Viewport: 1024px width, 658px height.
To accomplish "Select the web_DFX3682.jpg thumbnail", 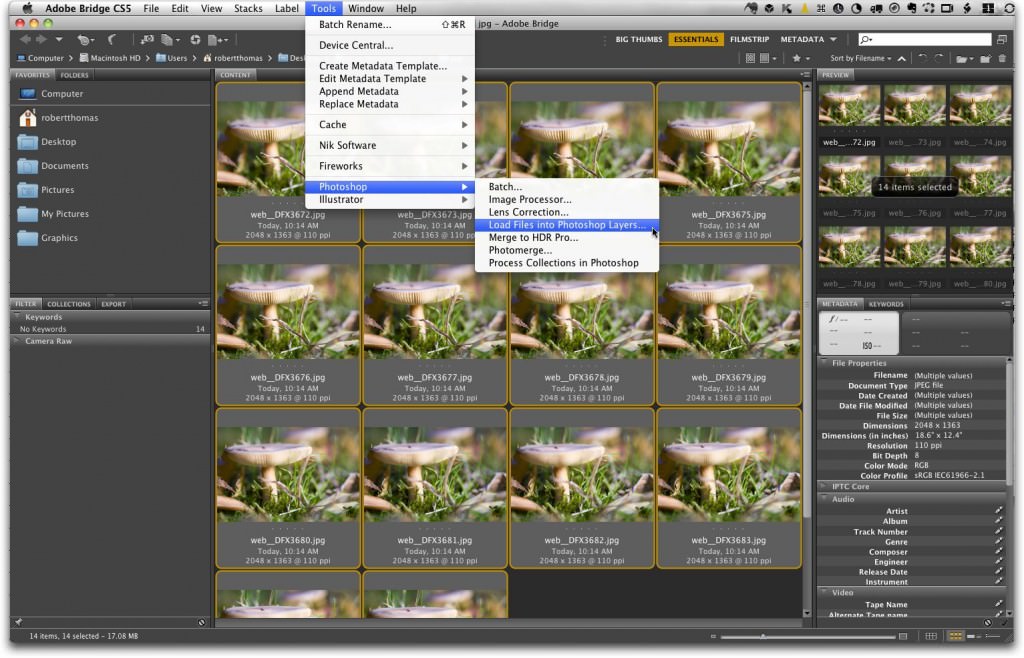I will pyautogui.click(x=582, y=488).
